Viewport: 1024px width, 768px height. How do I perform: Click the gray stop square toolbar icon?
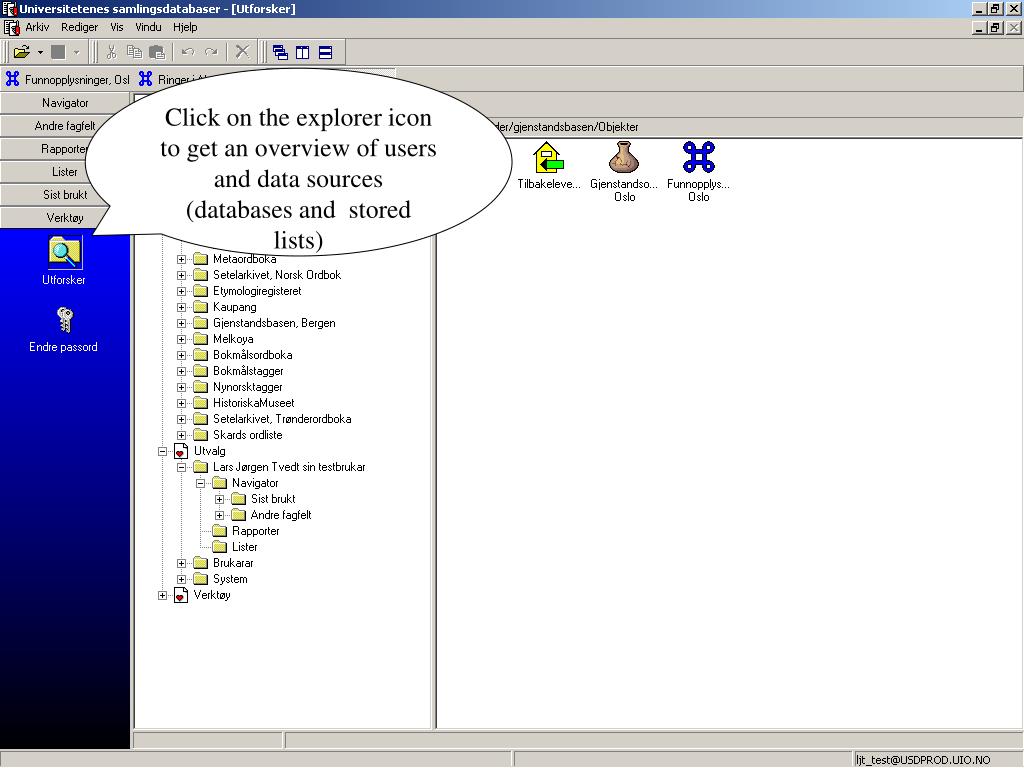click(58, 52)
